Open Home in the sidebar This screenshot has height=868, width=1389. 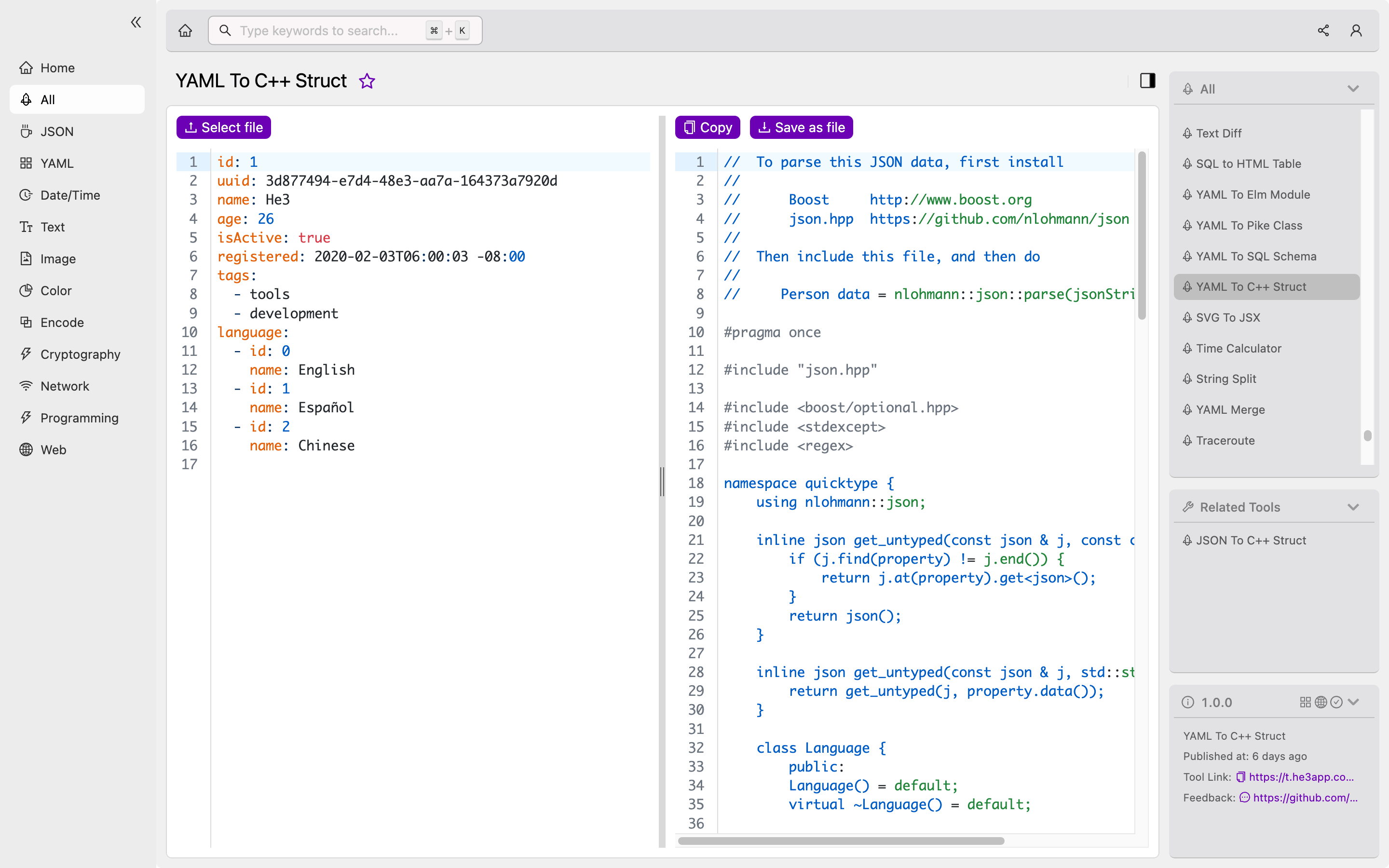tap(77, 68)
